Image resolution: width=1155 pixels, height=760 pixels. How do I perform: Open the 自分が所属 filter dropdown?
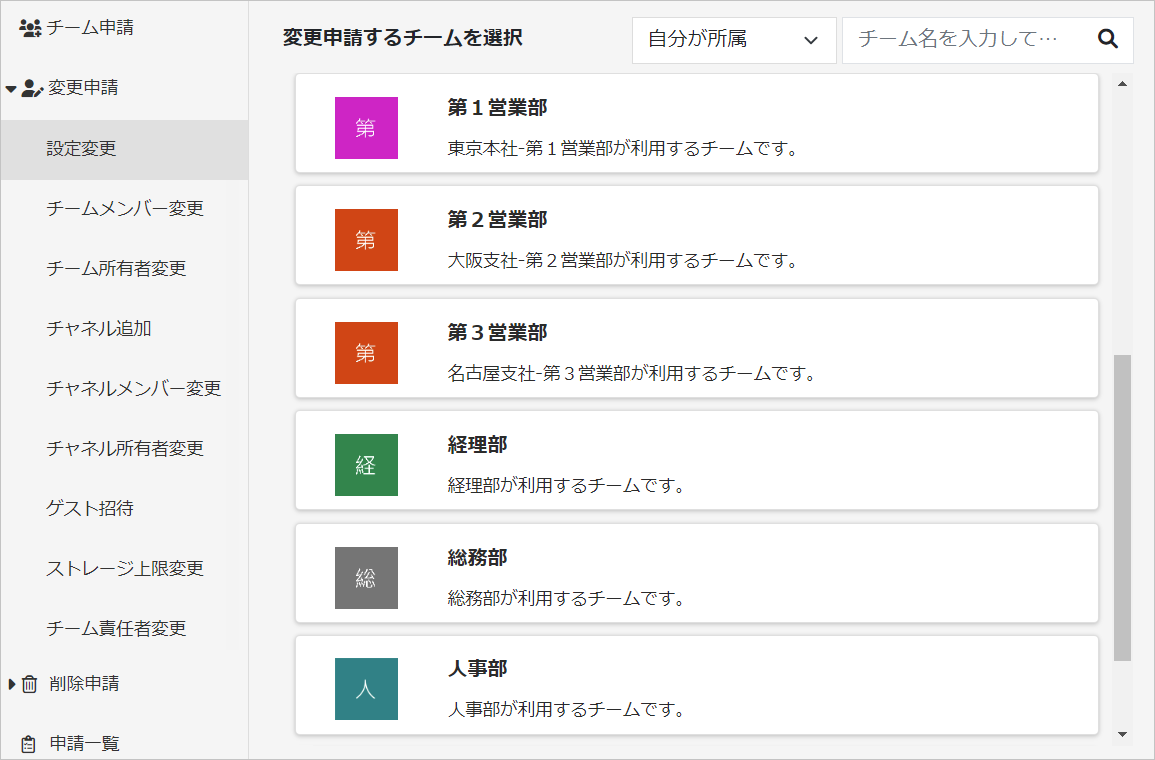click(734, 40)
